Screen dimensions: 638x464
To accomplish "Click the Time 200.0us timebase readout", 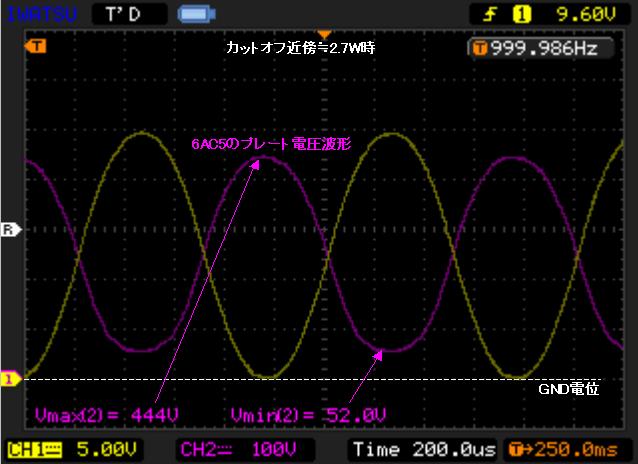I will [424, 450].
